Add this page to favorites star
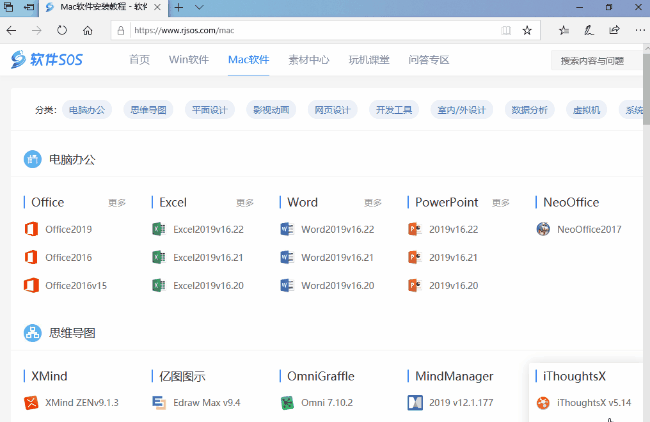650x422 pixels. point(527,30)
